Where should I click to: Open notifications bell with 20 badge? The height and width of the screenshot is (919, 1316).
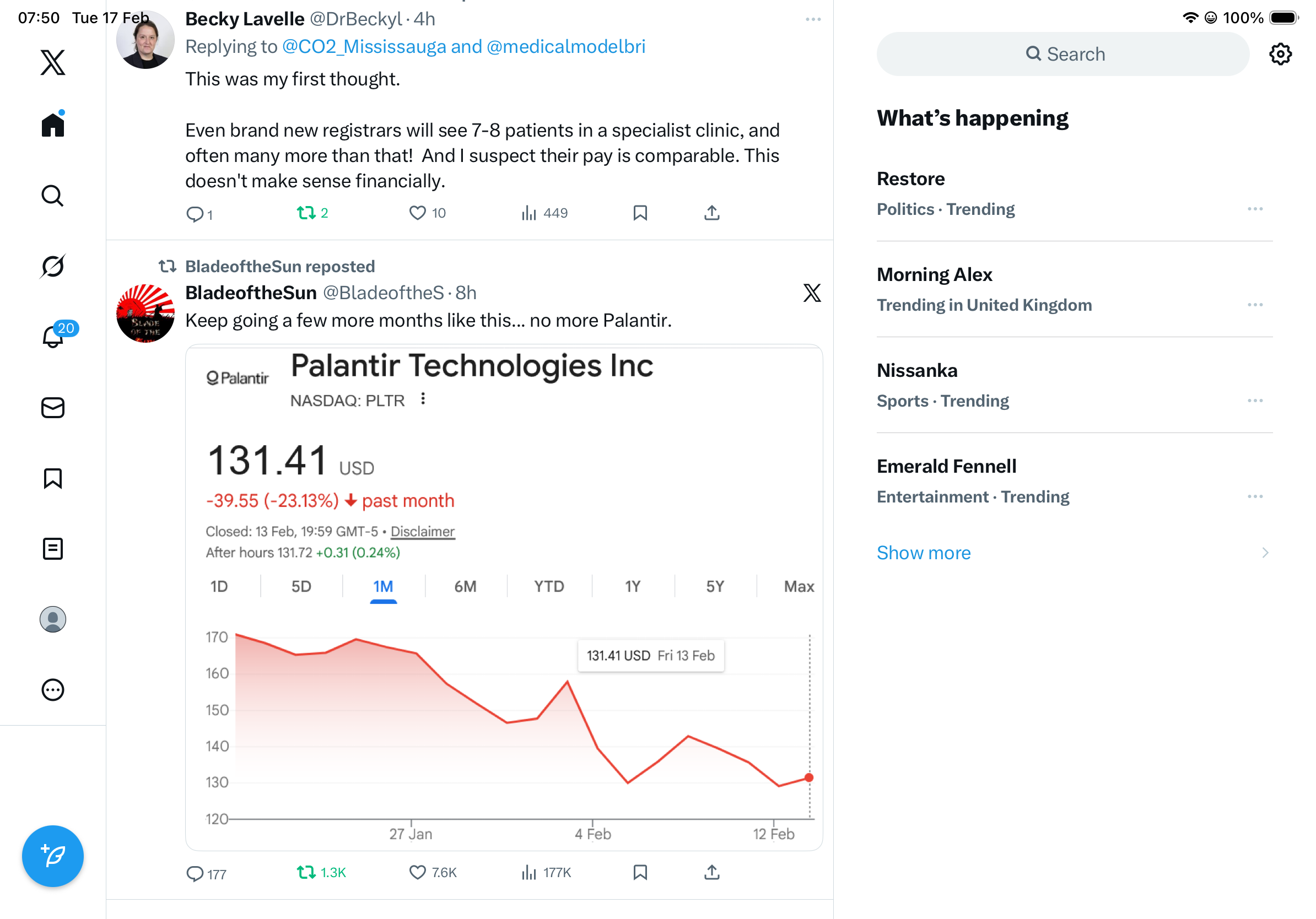[x=53, y=336]
